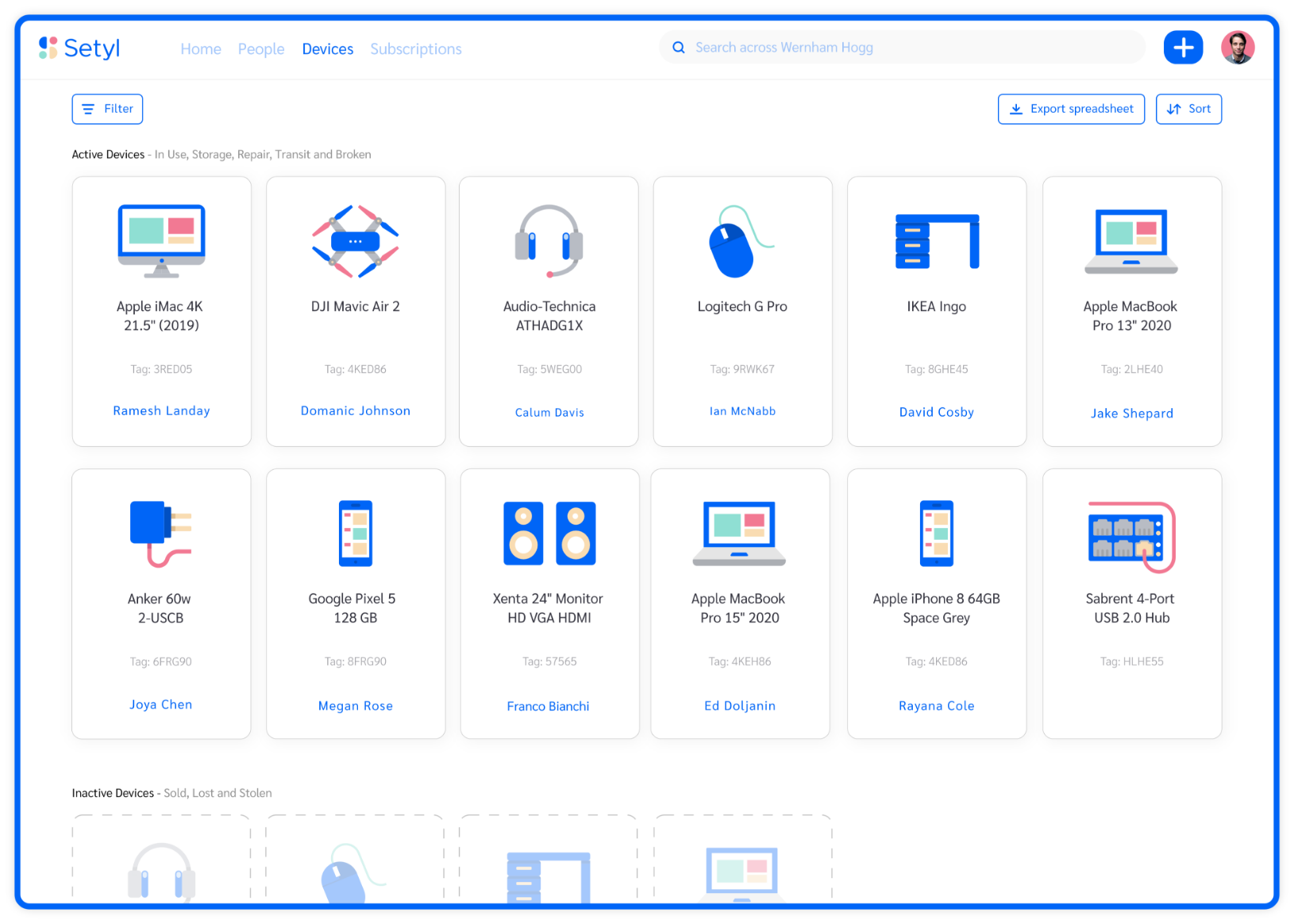Click the Apple iPhone 8 64GB title
Image resolution: width=1294 pixels, height=924 pixels.
937,608
